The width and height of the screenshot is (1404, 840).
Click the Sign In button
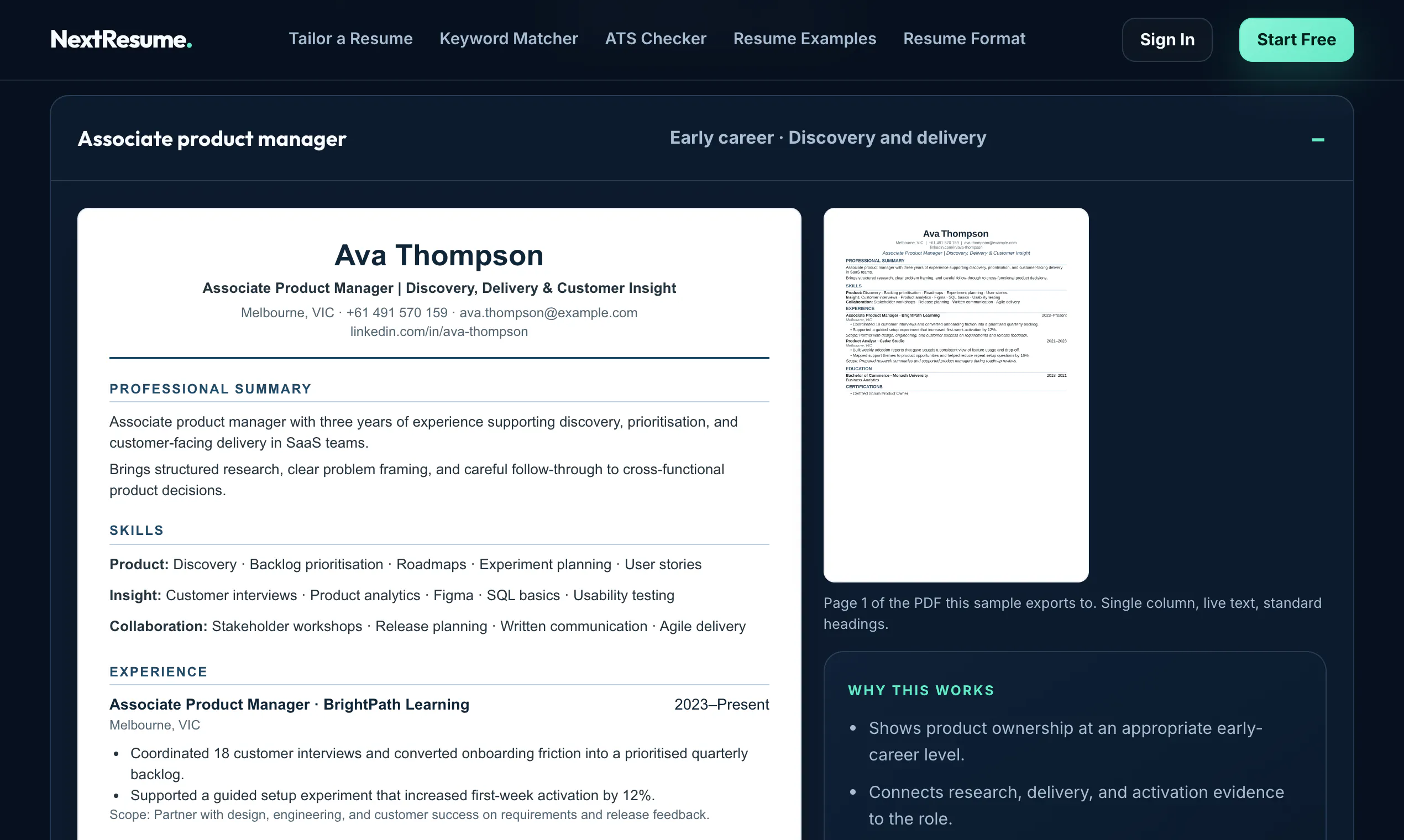(1167, 40)
